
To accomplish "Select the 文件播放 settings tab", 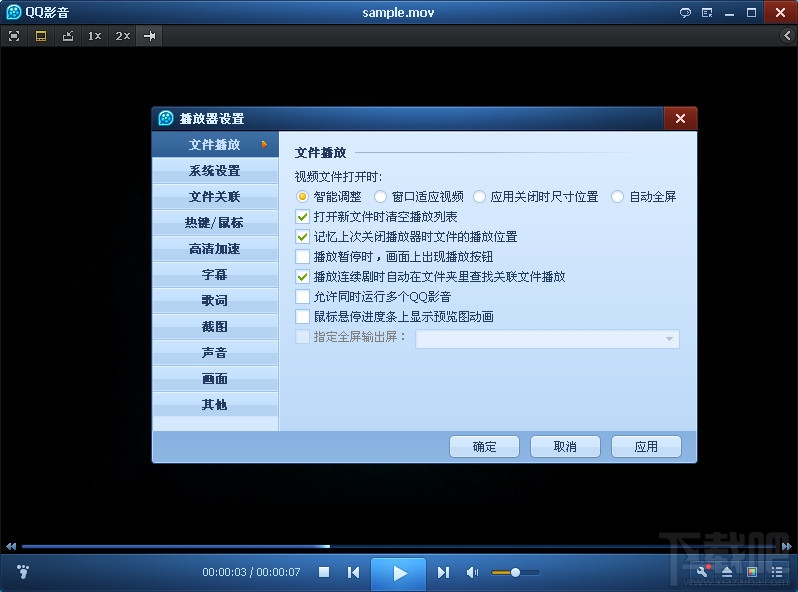I will click(215, 145).
